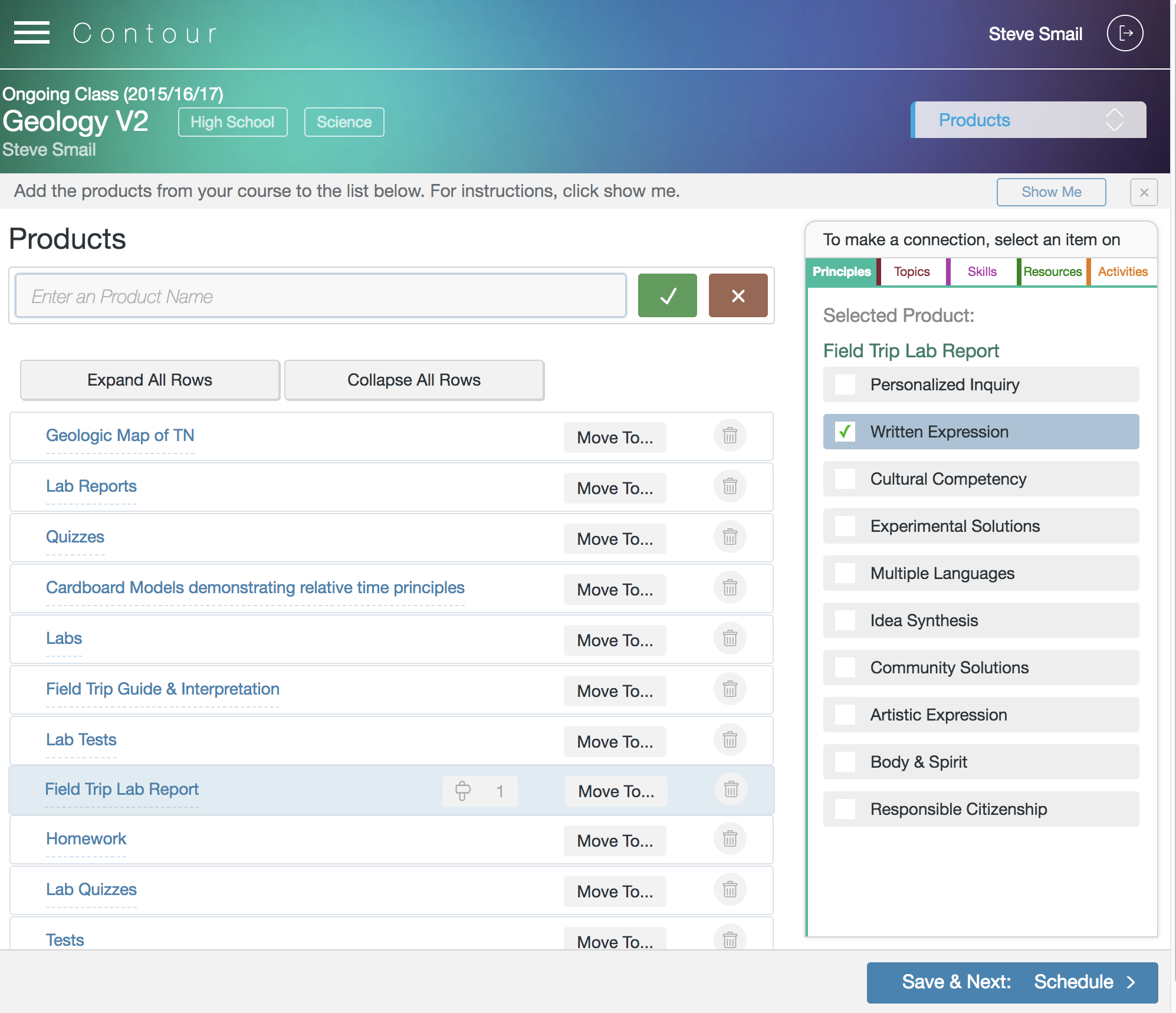Delete Quizzes using its trash icon

tap(730, 537)
